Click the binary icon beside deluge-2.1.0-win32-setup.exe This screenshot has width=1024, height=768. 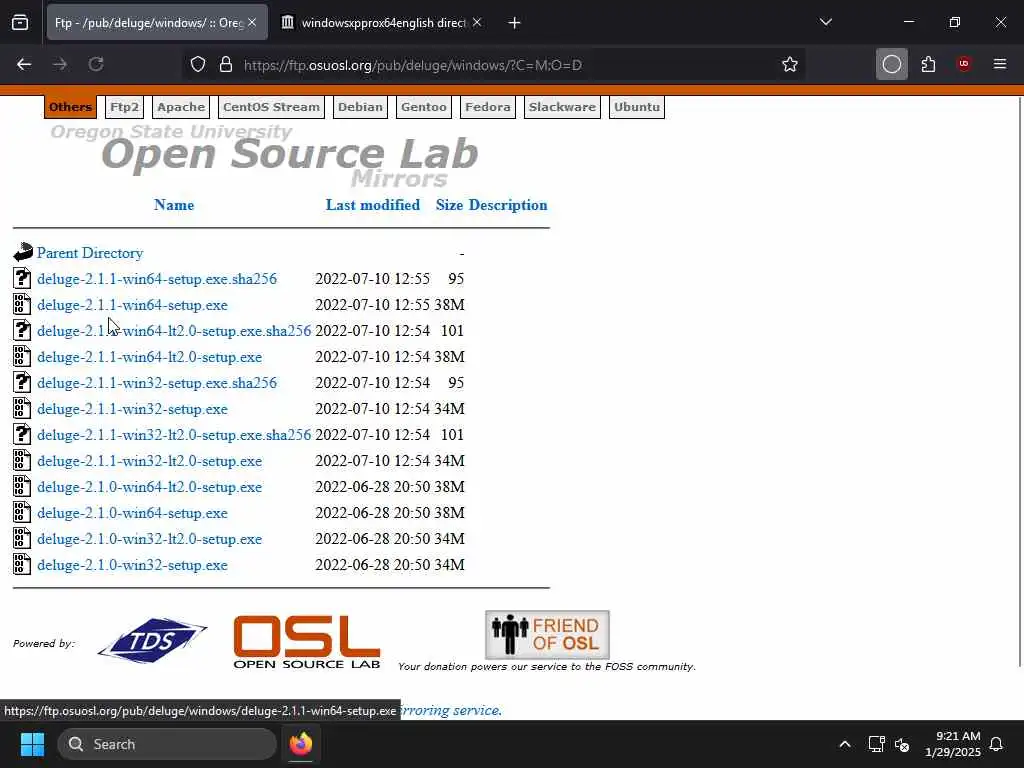(22, 564)
